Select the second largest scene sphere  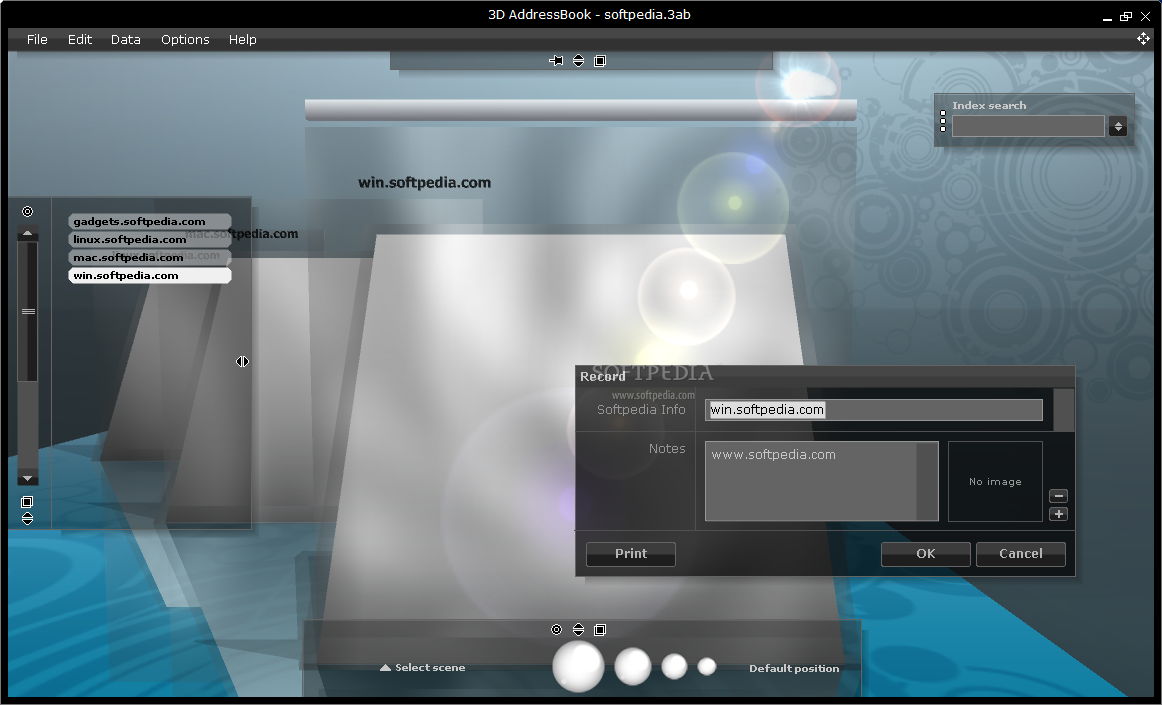[x=633, y=666]
